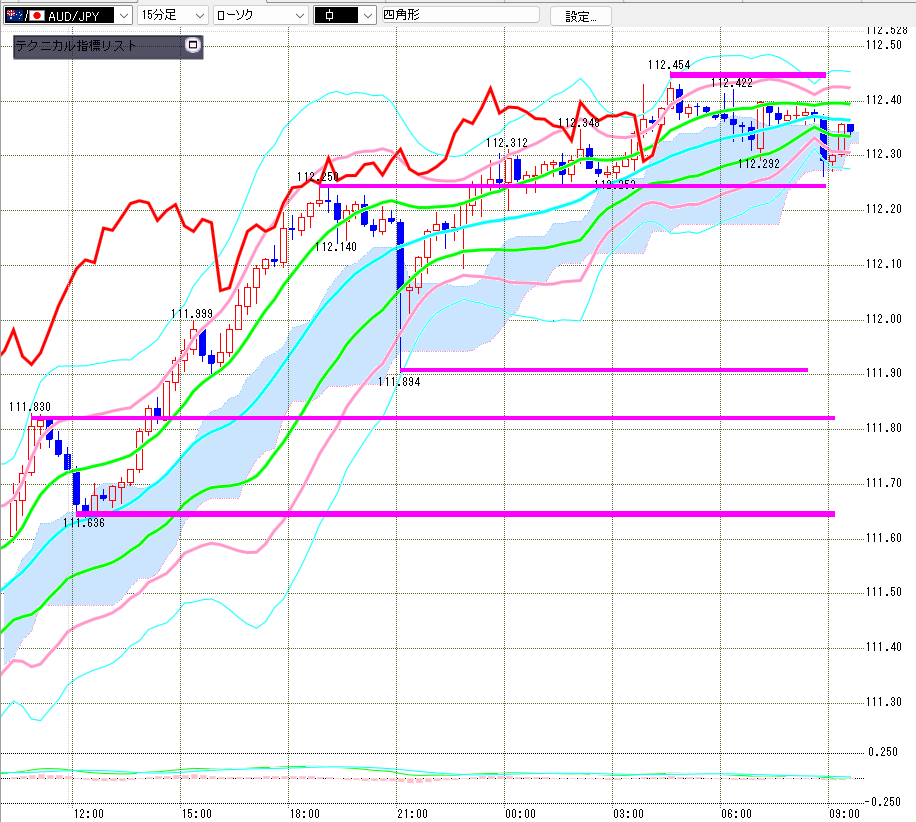Image resolution: width=916 pixels, height=822 pixels.
Task: Click the 111.636 low price annotation
Action: point(84,523)
